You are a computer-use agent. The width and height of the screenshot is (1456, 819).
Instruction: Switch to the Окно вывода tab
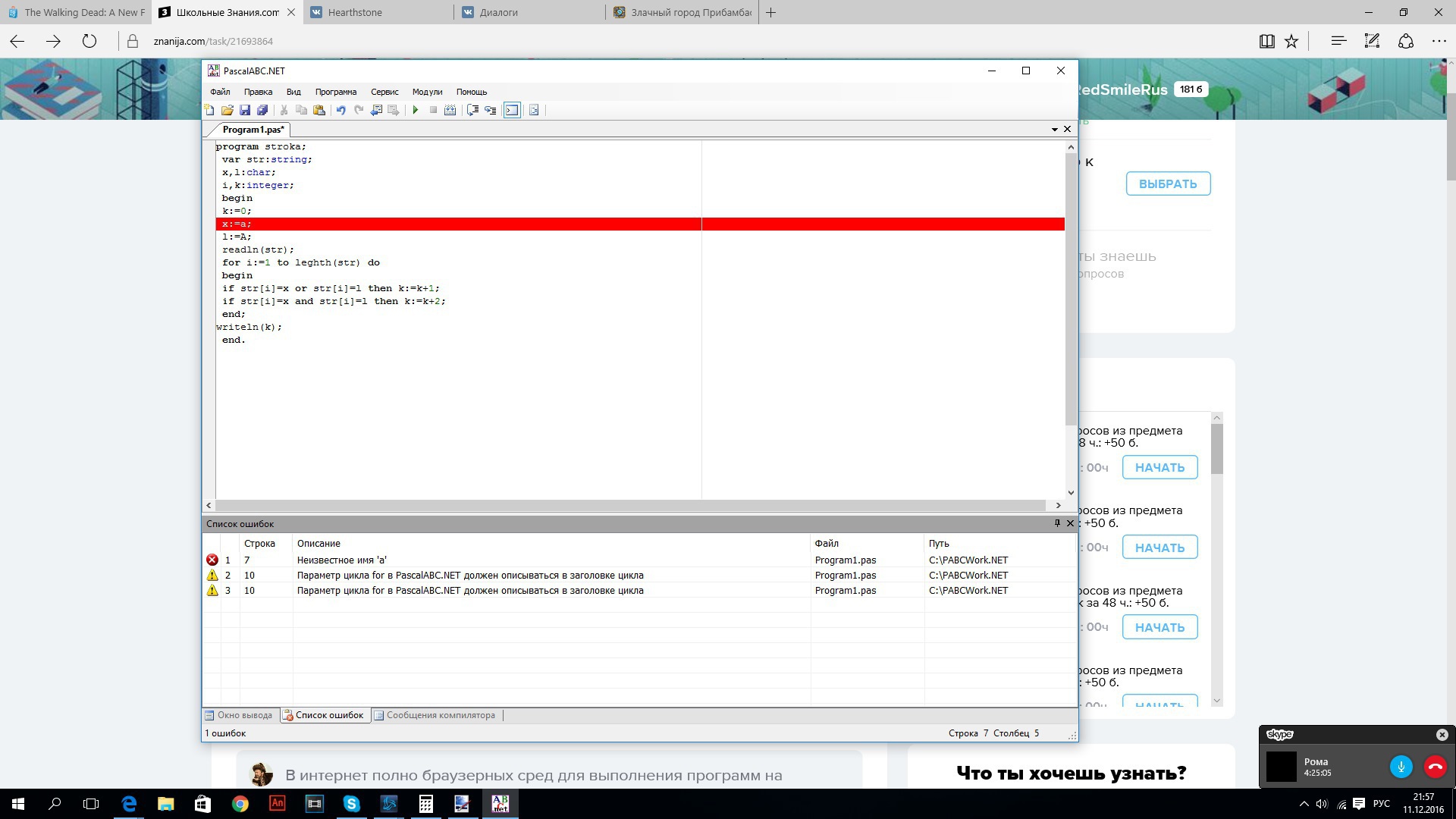[x=239, y=715]
